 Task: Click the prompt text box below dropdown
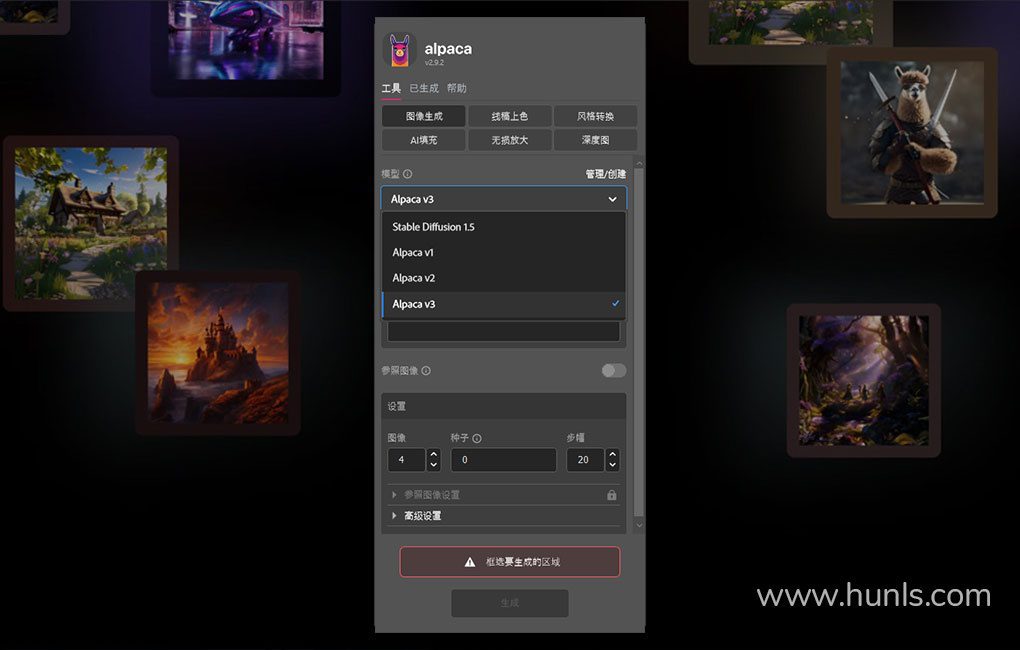[x=503, y=331]
